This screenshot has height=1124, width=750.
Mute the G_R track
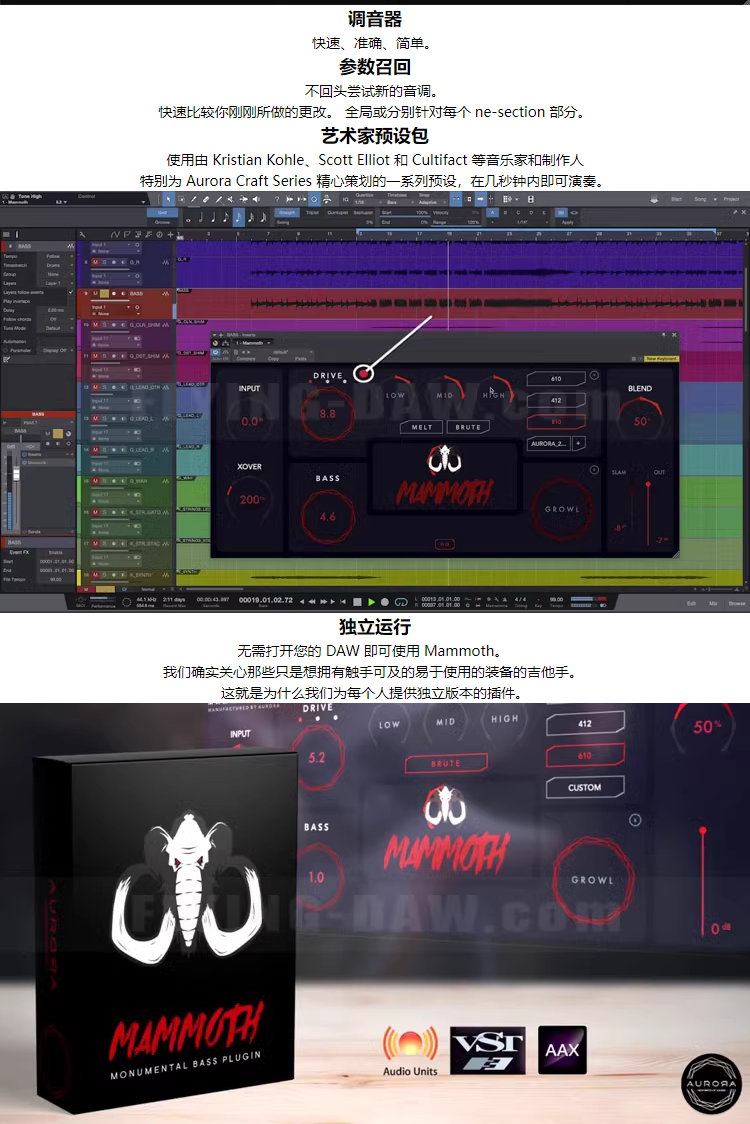(x=95, y=262)
